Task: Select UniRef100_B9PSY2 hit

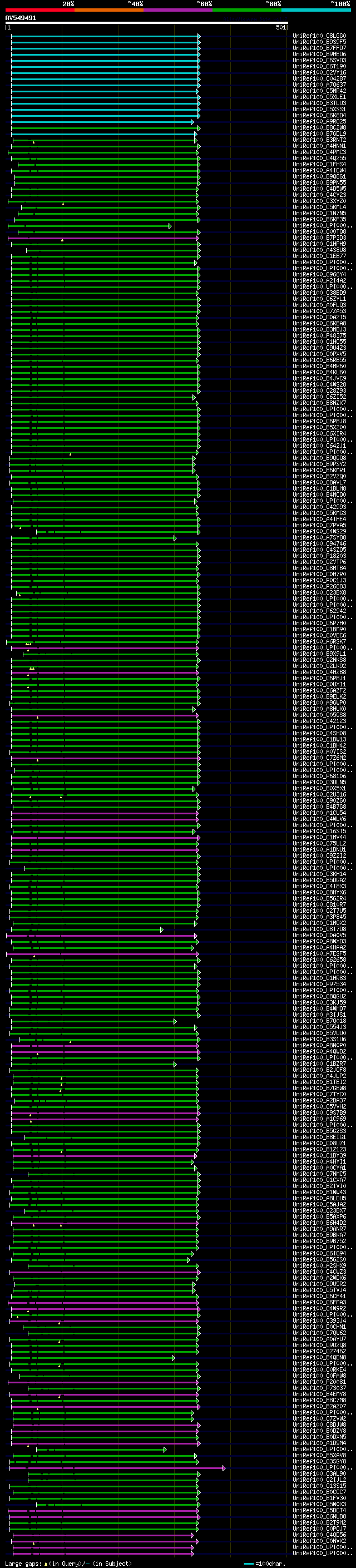Action: (x=319, y=464)
